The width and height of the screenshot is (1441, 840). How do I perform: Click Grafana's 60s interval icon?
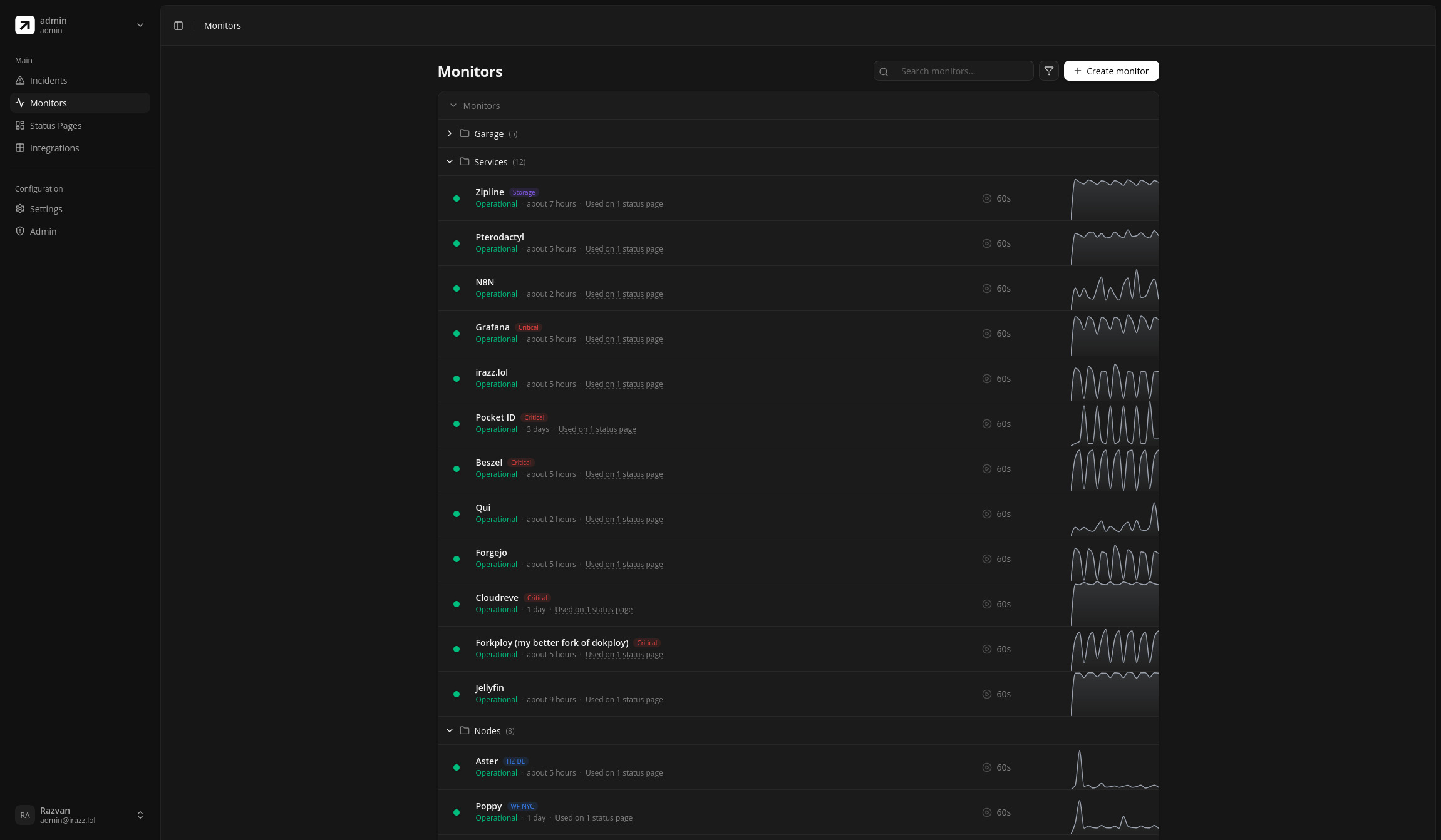point(987,334)
